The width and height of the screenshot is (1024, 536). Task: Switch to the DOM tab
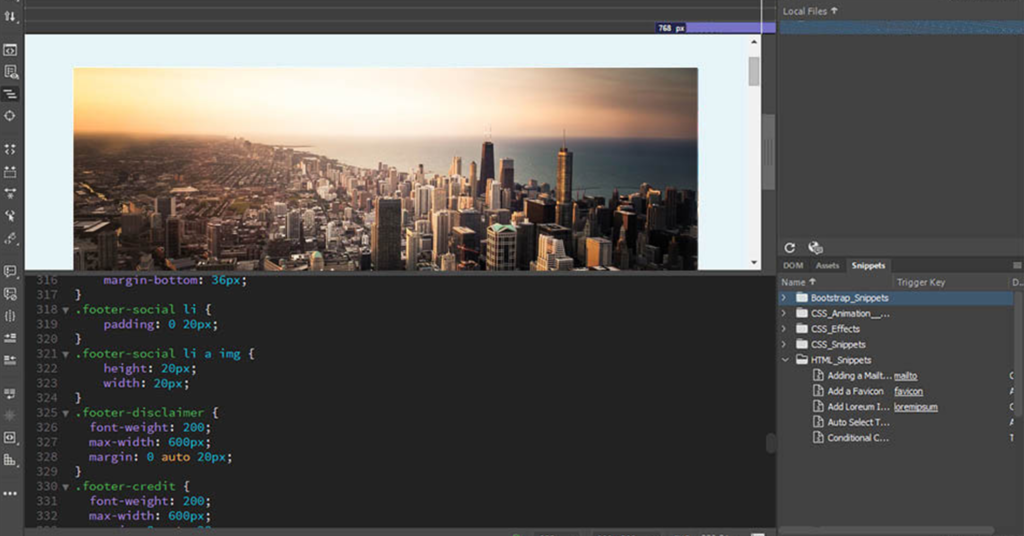click(x=793, y=266)
